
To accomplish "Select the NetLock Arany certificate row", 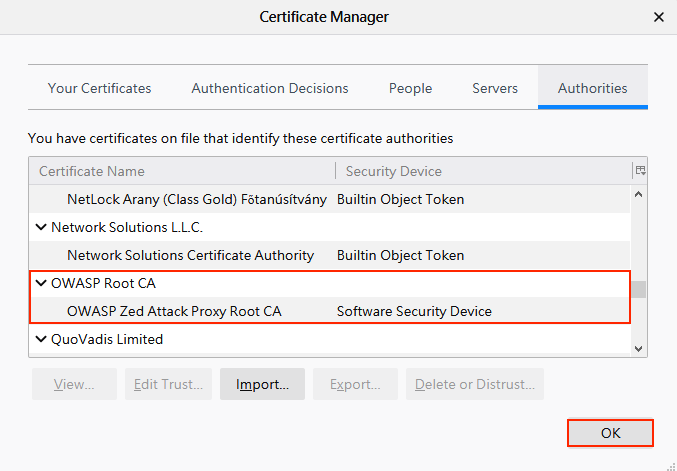I will tap(196, 199).
